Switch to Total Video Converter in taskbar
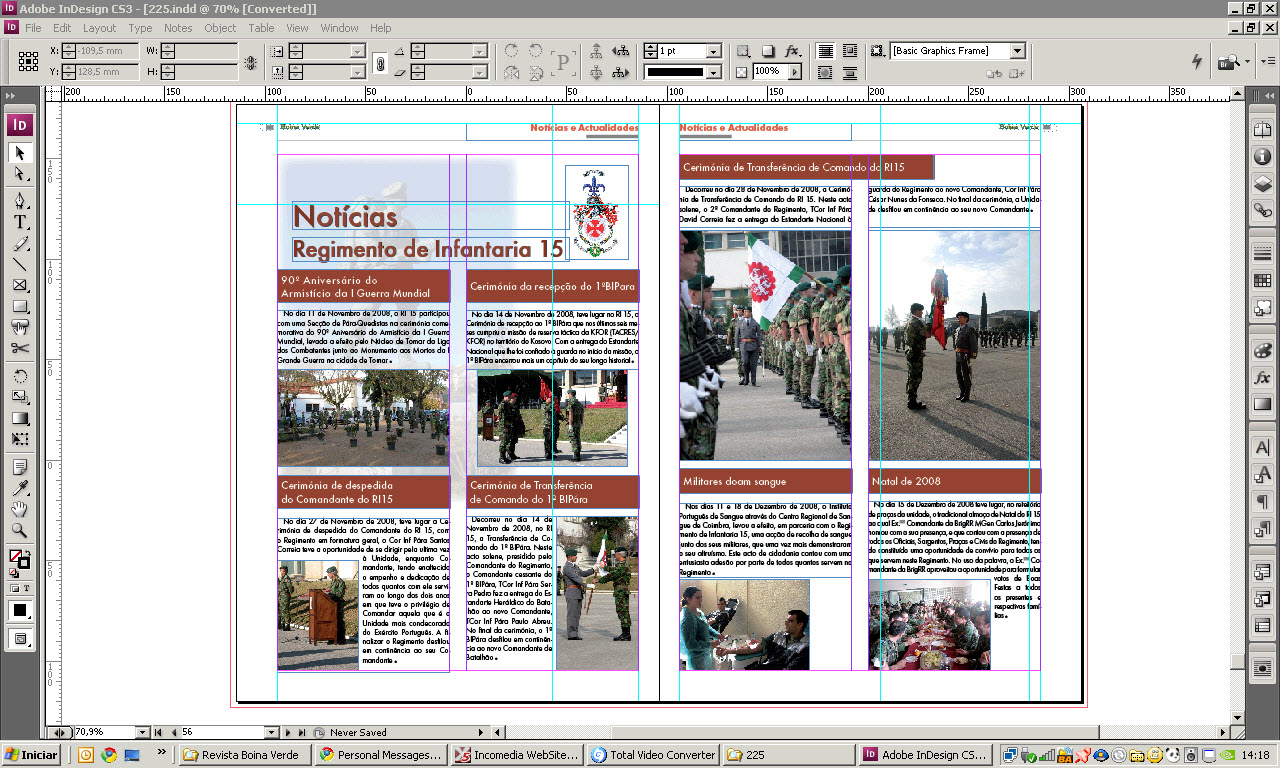Screen dimensions: 1280x768 click(653, 755)
